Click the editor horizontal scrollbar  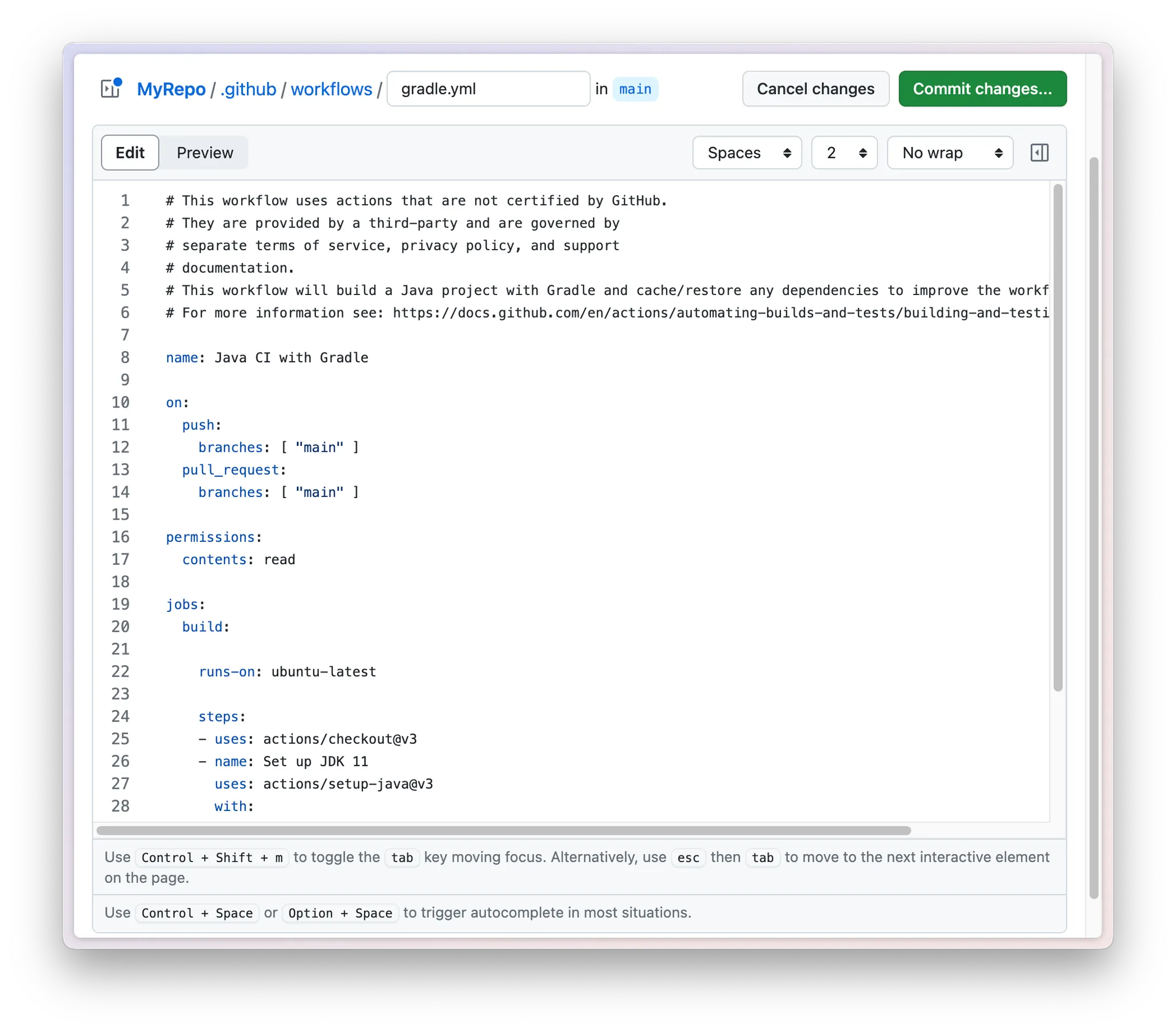point(504,830)
